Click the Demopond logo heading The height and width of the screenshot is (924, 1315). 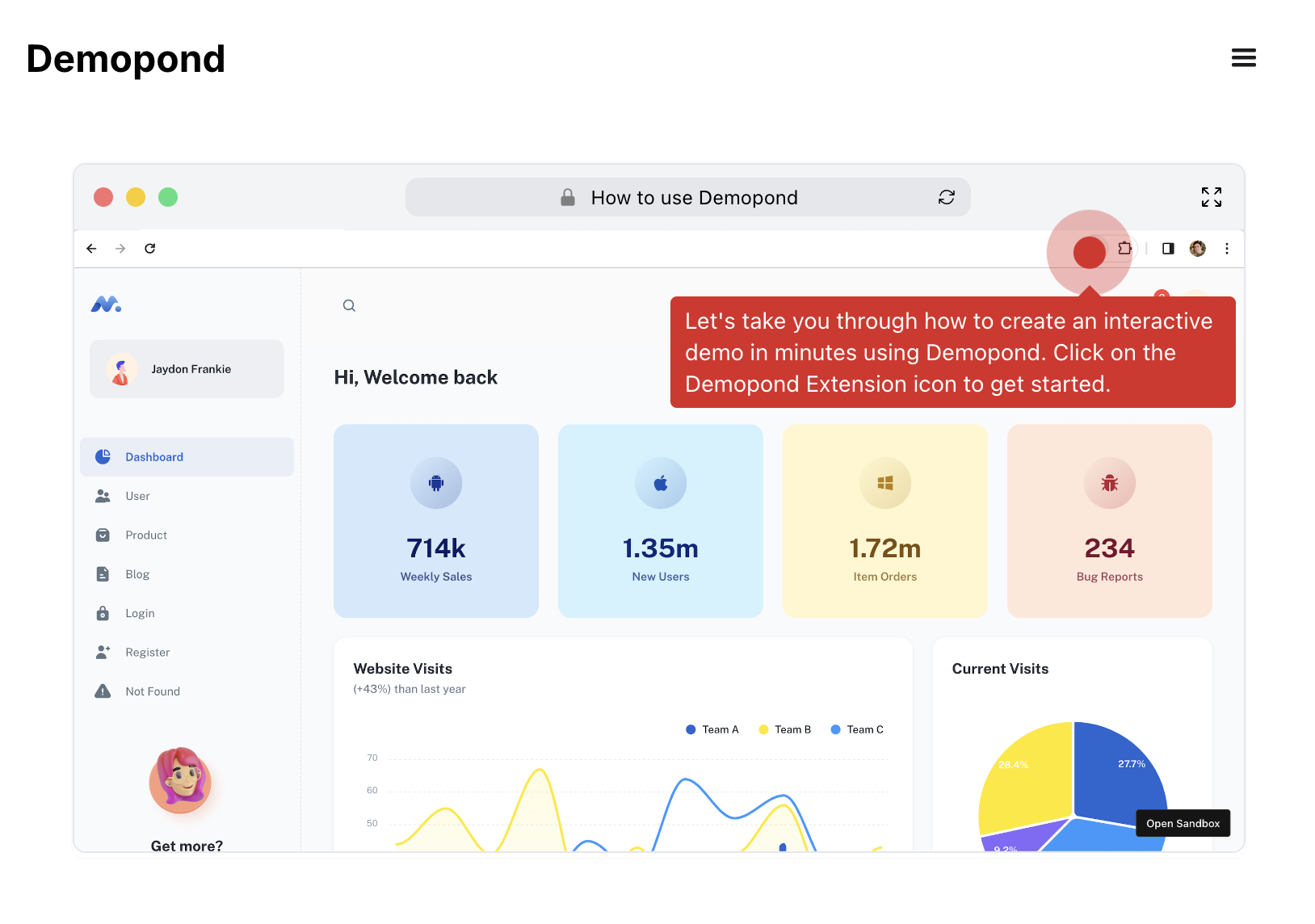[126, 59]
